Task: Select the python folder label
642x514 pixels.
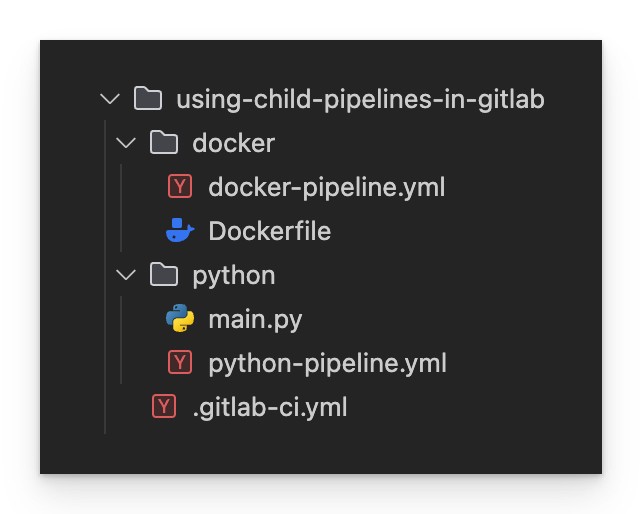Action: coord(234,276)
